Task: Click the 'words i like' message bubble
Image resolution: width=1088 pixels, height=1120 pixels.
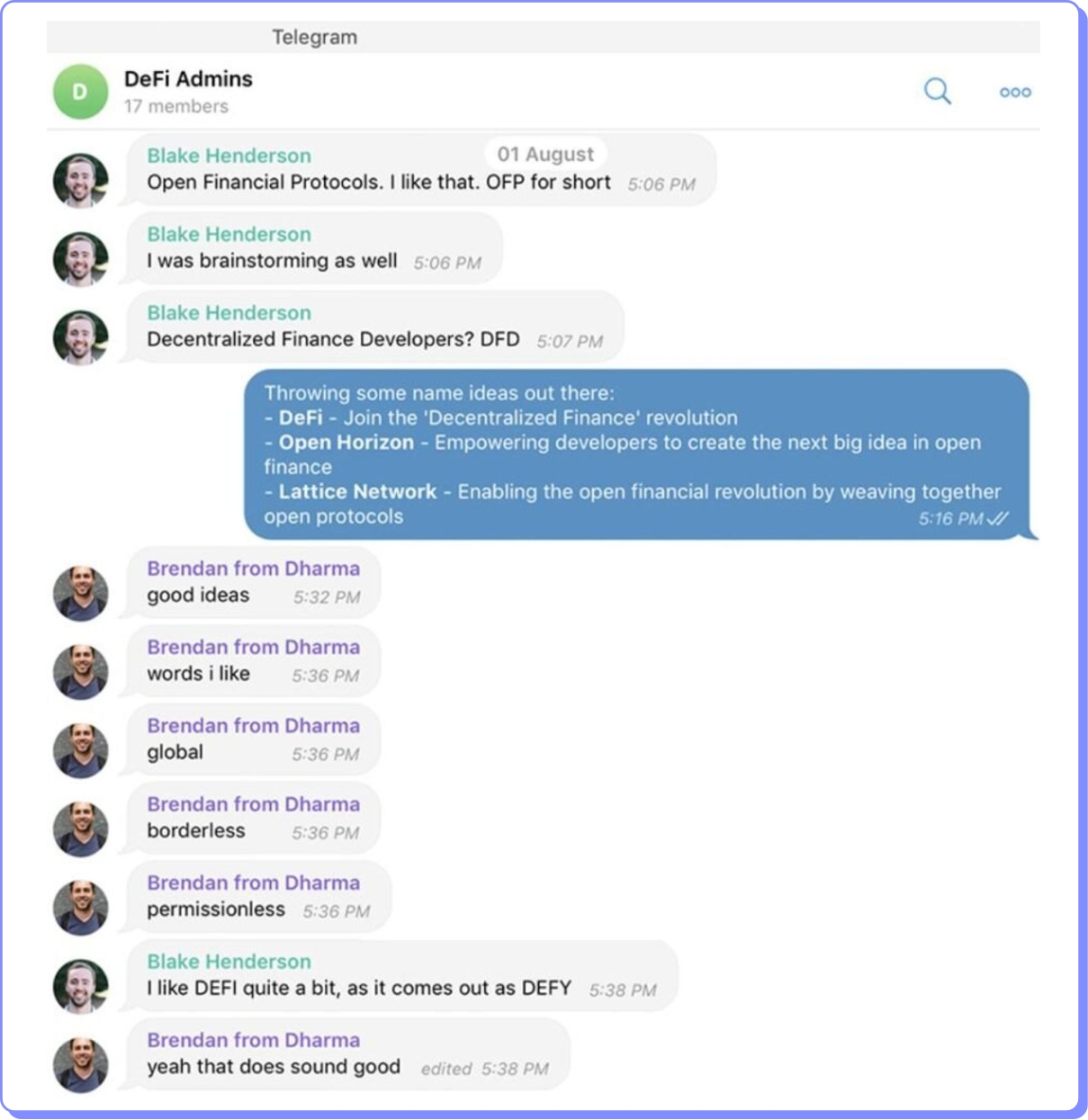Action: click(253, 660)
